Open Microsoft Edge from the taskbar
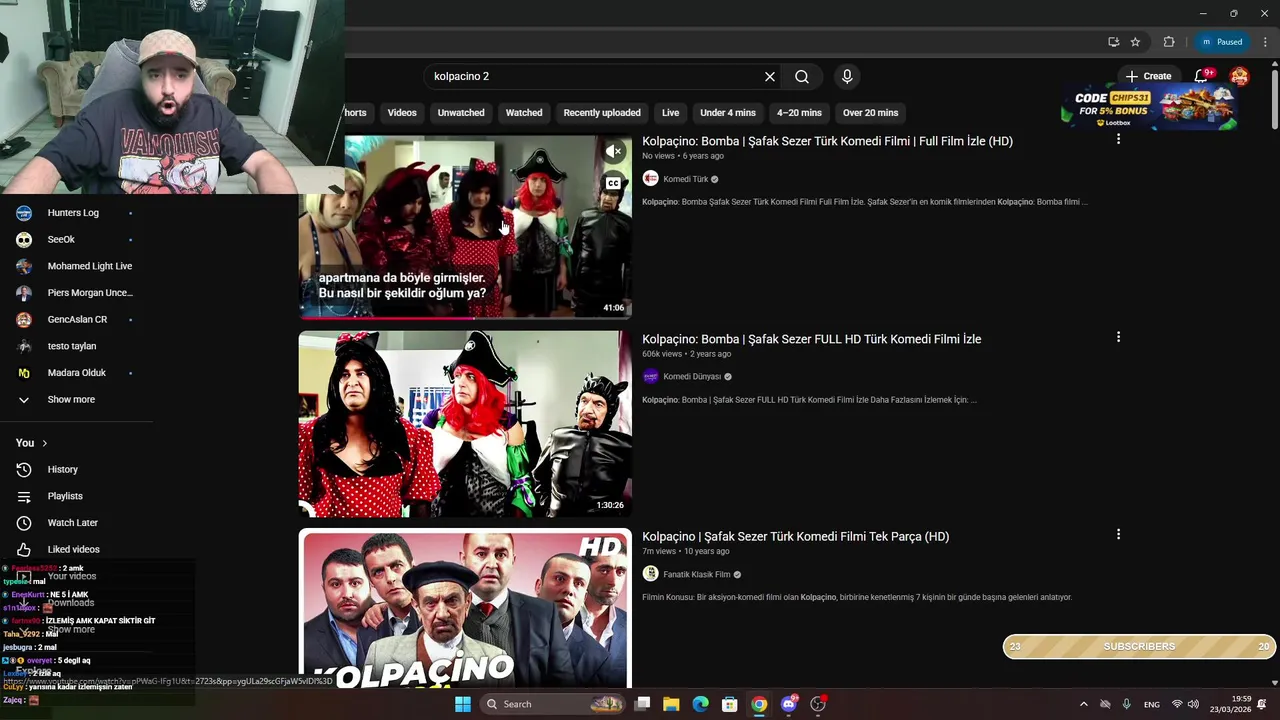 pos(700,704)
